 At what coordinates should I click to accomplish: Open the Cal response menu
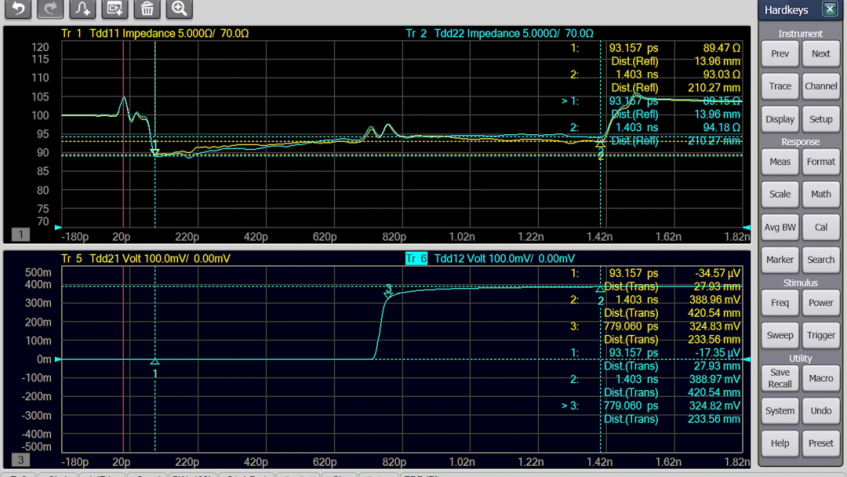point(820,227)
